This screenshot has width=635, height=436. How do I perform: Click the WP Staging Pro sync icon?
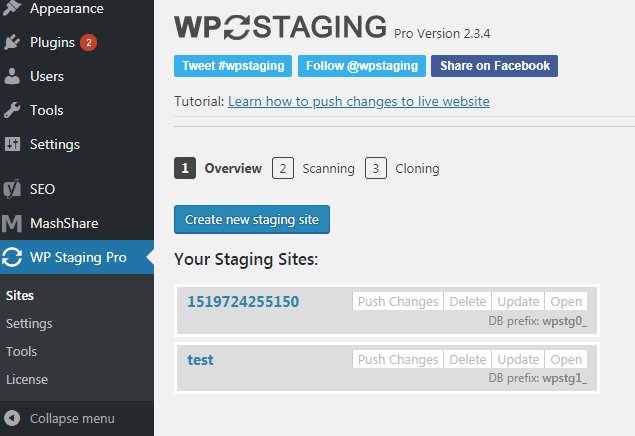pyautogui.click(x=12, y=257)
